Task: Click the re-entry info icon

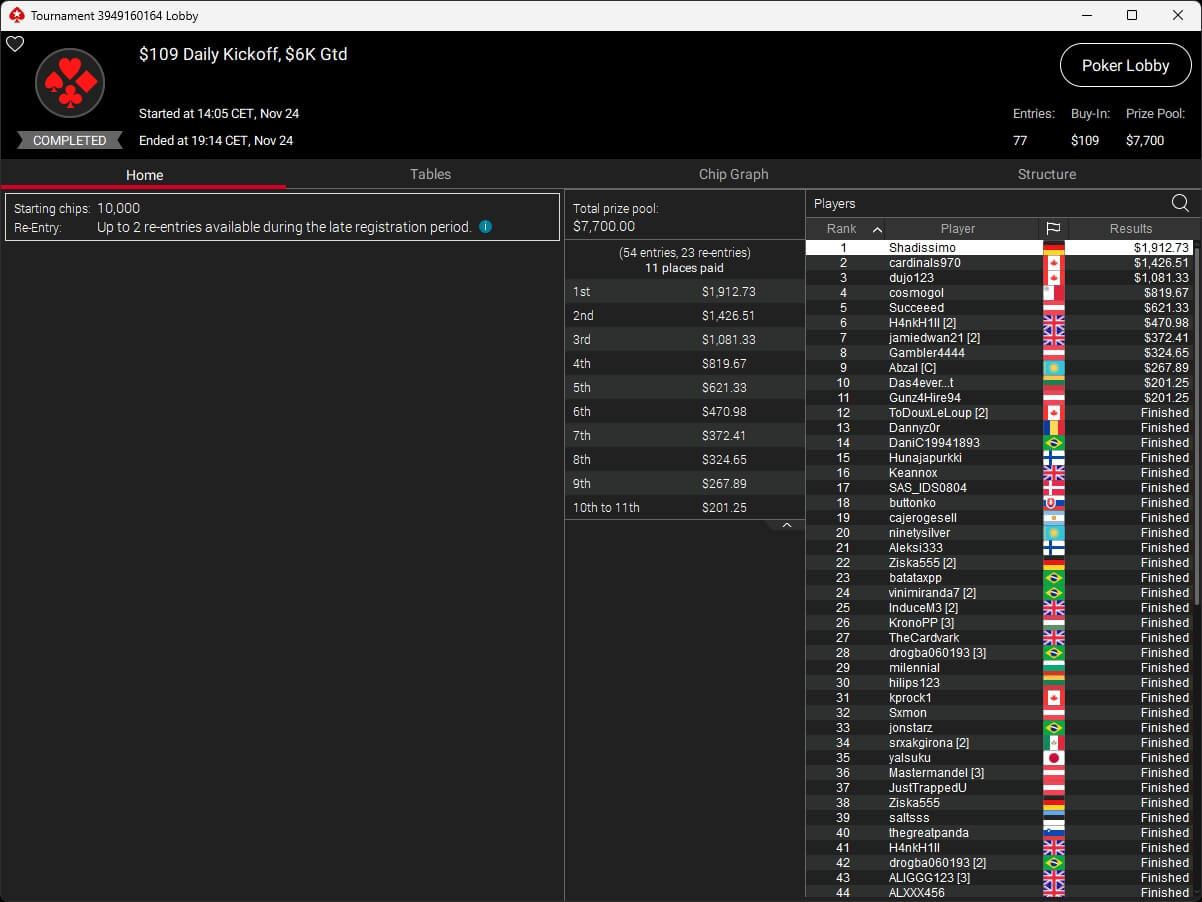Action: (485, 227)
